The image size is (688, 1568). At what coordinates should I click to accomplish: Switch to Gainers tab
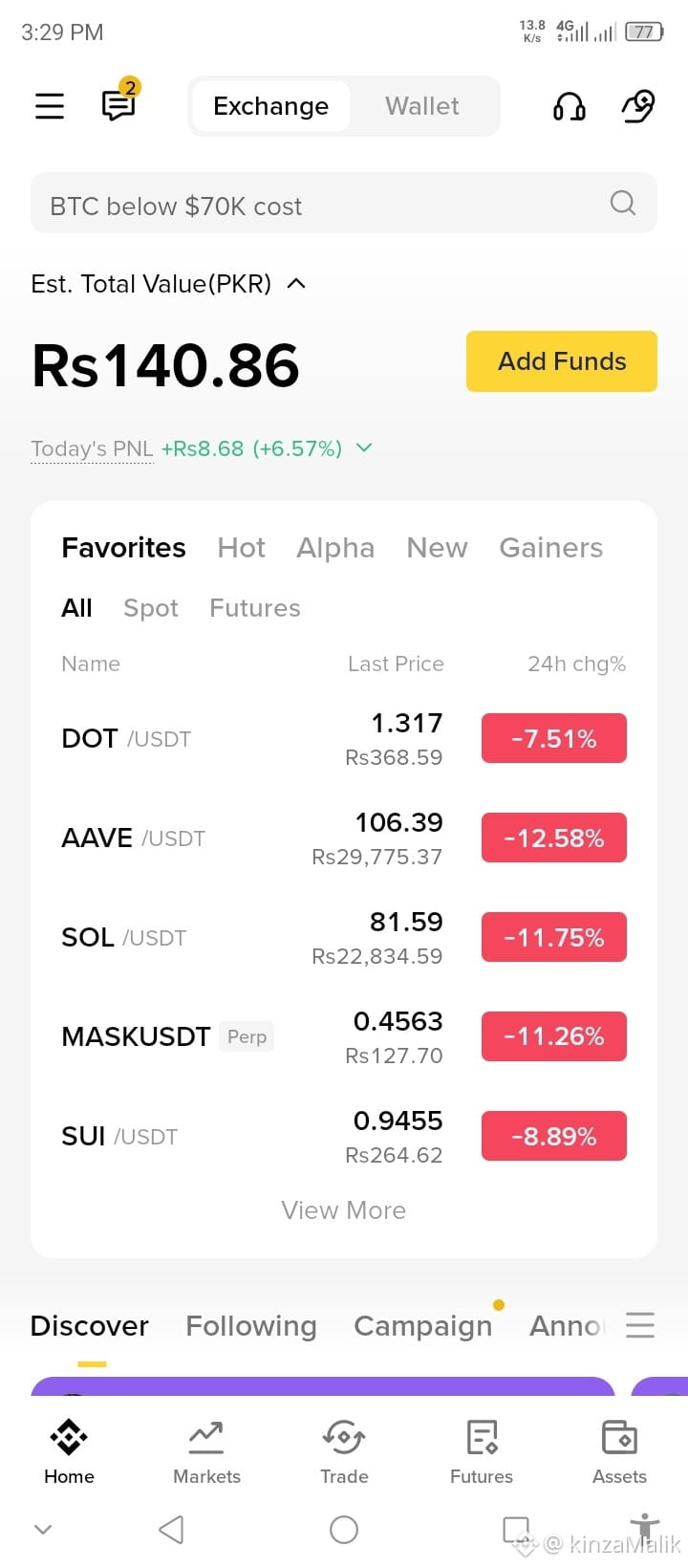pyautogui.click(x=551, y=548)
